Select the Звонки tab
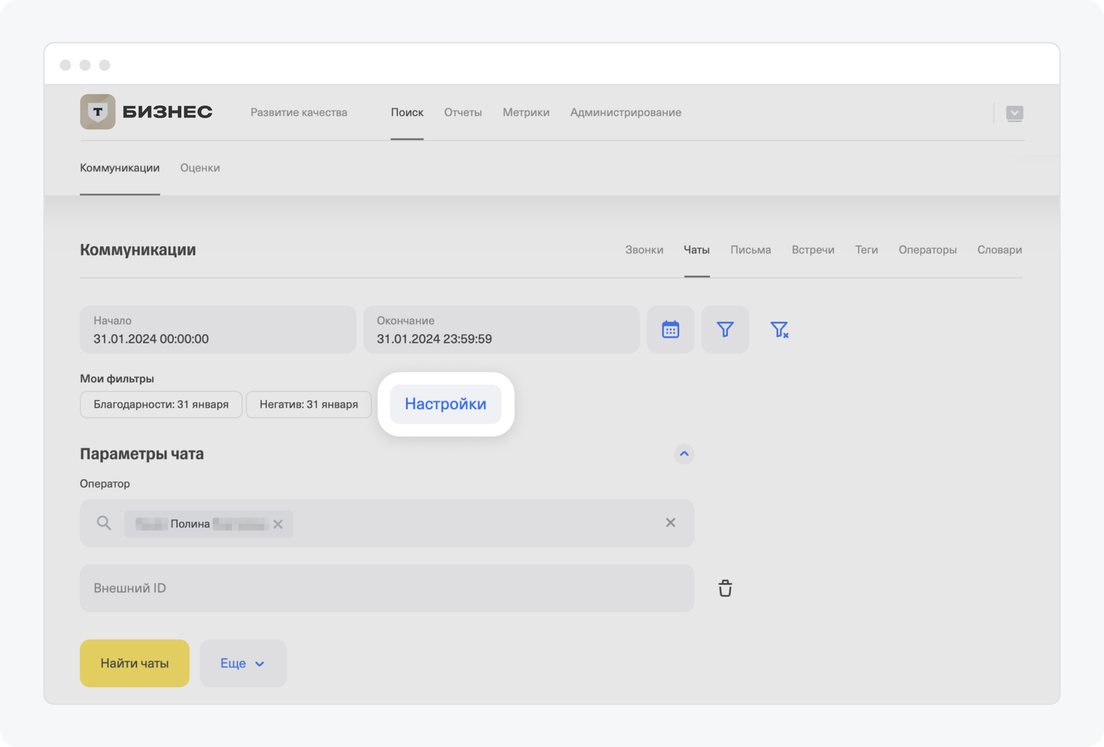The height and width of the screenshot is (747, 1104). [644, 250]
